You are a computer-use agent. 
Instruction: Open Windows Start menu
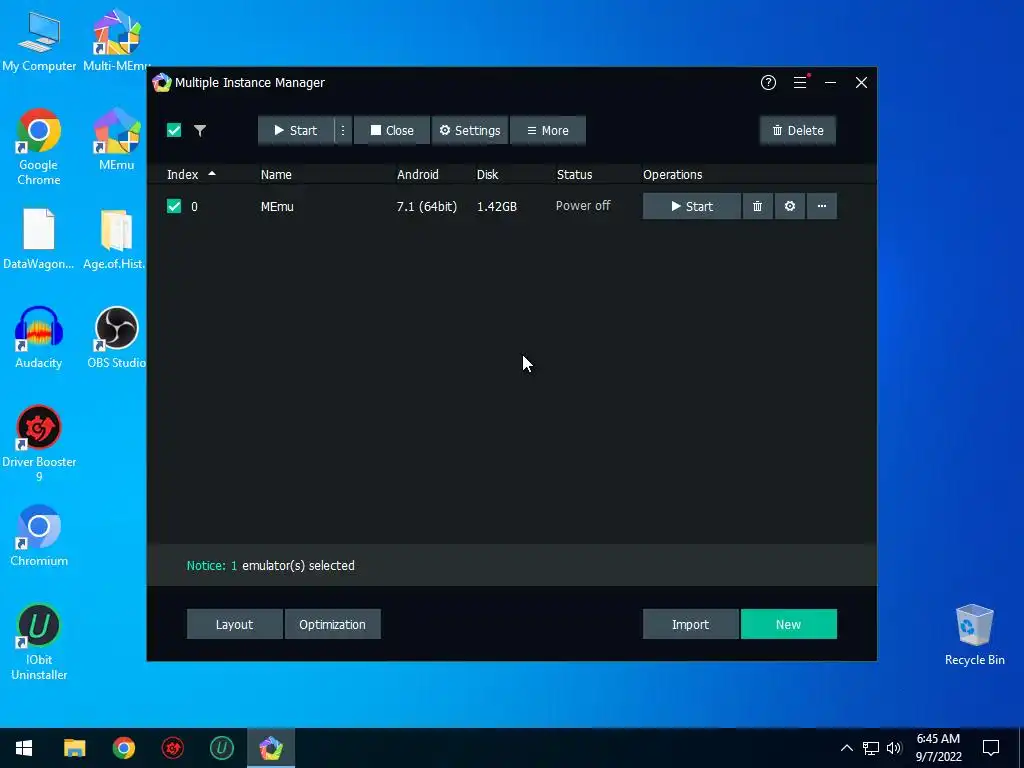(x=24, y=748)
